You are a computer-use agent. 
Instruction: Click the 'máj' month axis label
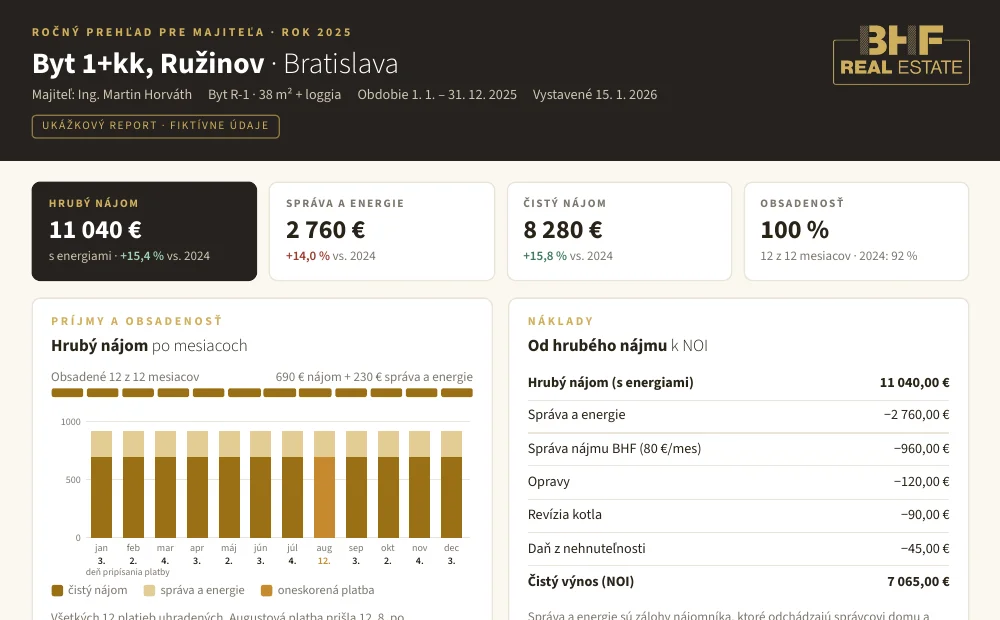pos(228,549)
